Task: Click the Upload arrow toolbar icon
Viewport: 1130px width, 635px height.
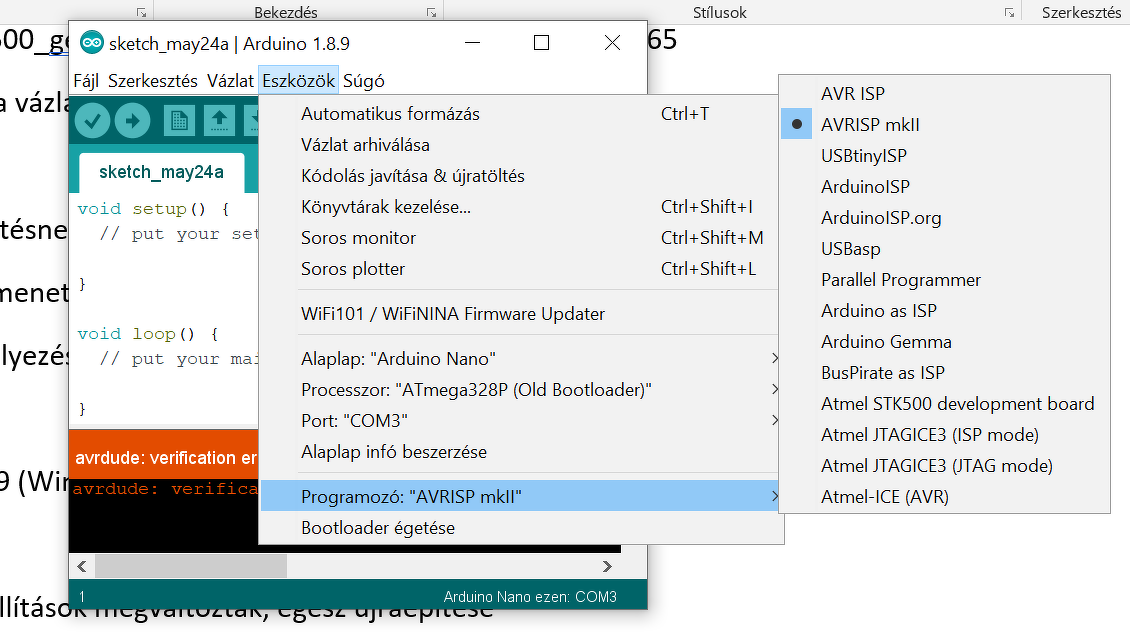Action: tap(132, 120)
